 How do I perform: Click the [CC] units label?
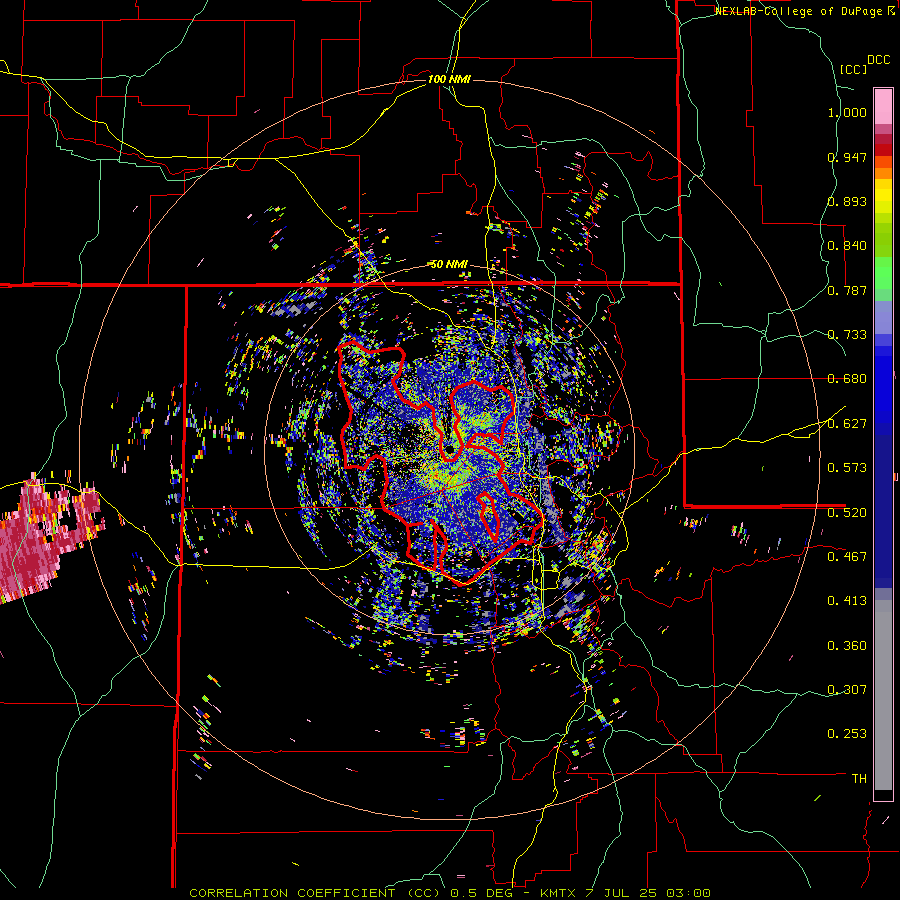point(853,69)
